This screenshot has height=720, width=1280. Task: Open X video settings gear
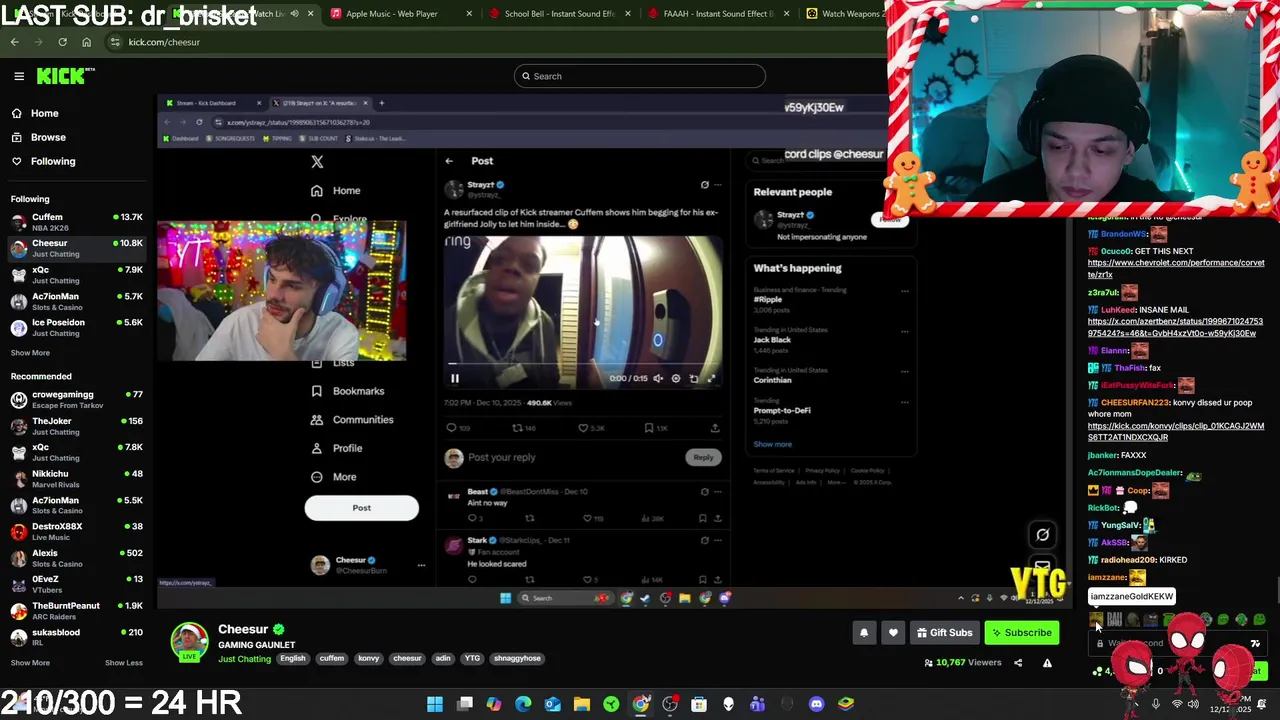[x=676, y=378]
